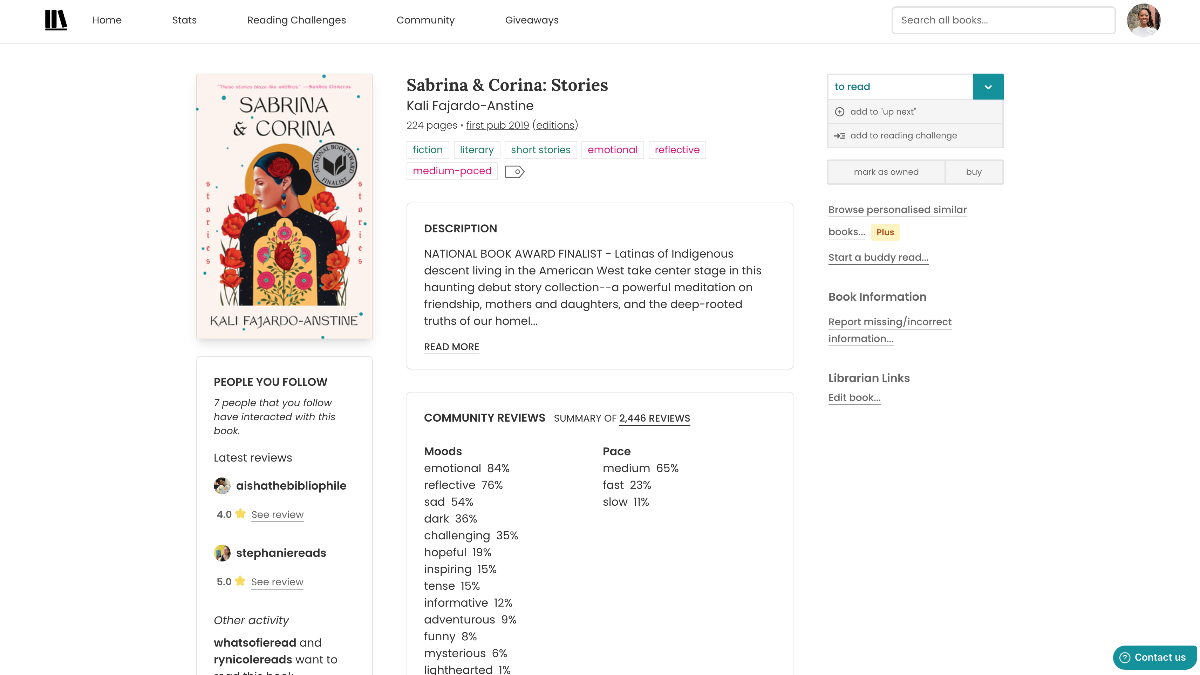The height and width of the screenshot is (675, 1200).
Task: Click the 'fast 23%' pace entry
Action: pyautogui.click(x=627, y=485)
